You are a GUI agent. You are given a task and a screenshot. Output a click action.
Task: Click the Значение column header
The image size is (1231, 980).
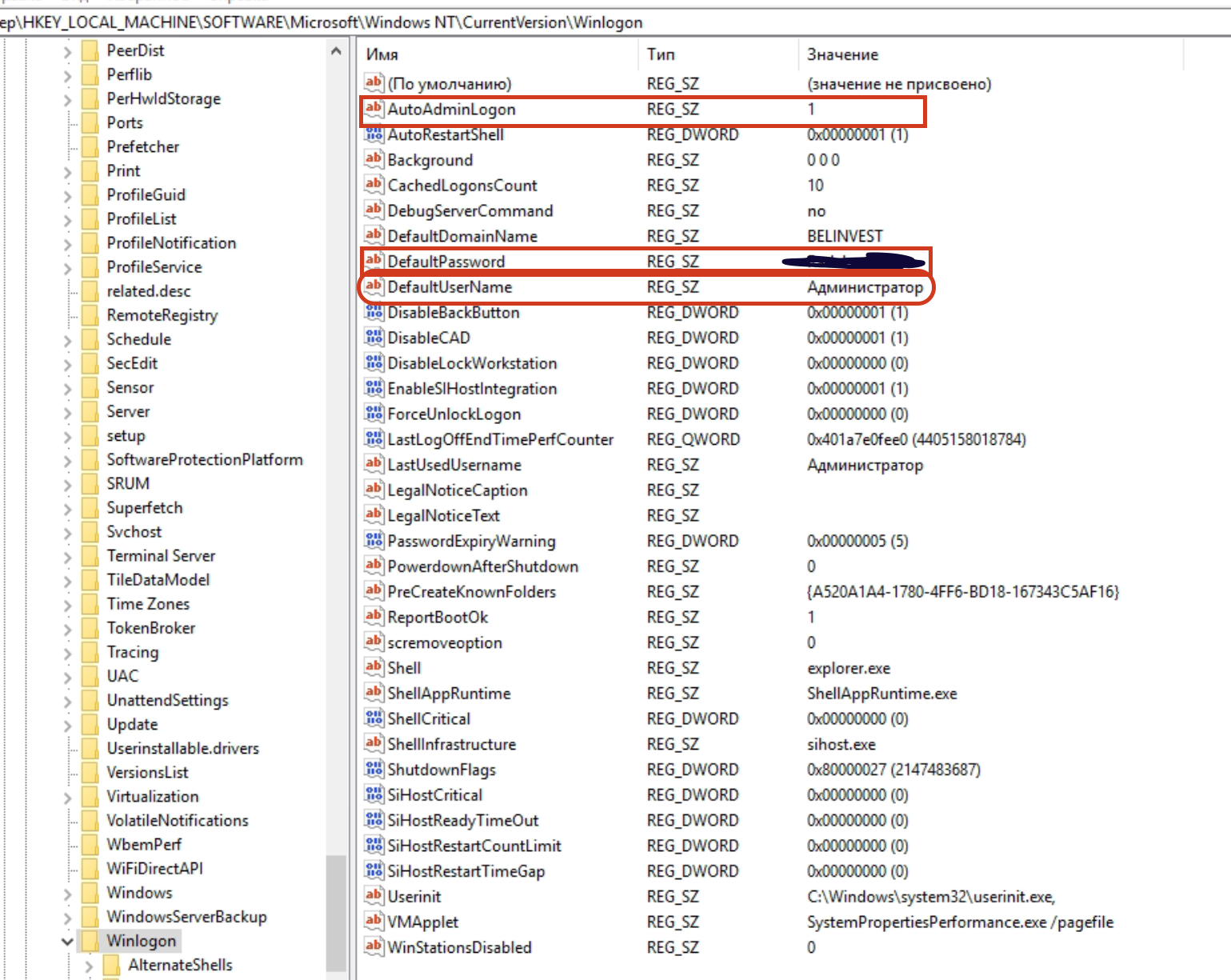[x=842, y=54]
